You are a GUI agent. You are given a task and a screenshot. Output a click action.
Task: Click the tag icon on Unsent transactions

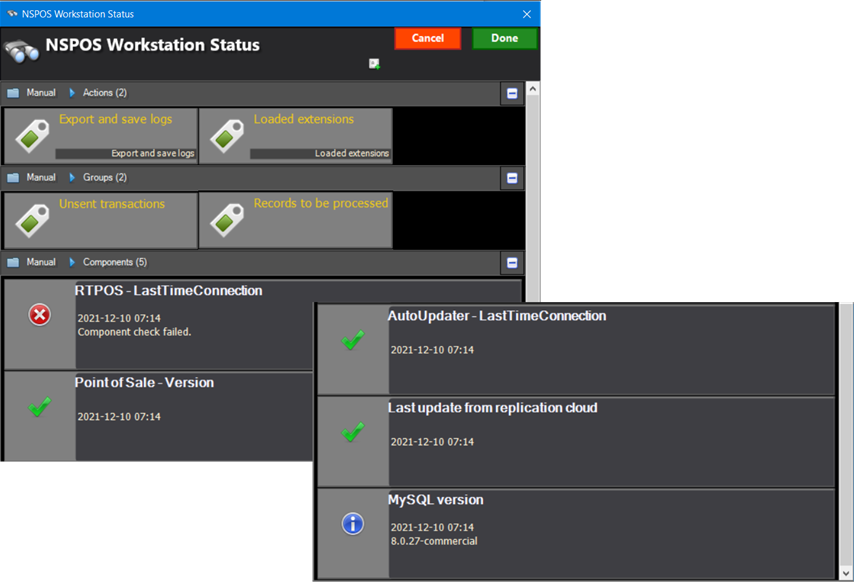(32, 220)
